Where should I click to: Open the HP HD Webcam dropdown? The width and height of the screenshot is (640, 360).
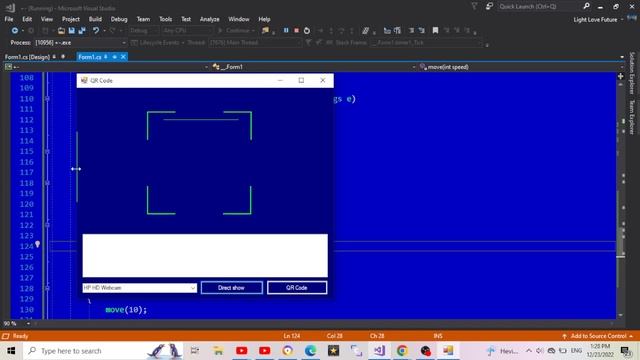pos(193,288)
